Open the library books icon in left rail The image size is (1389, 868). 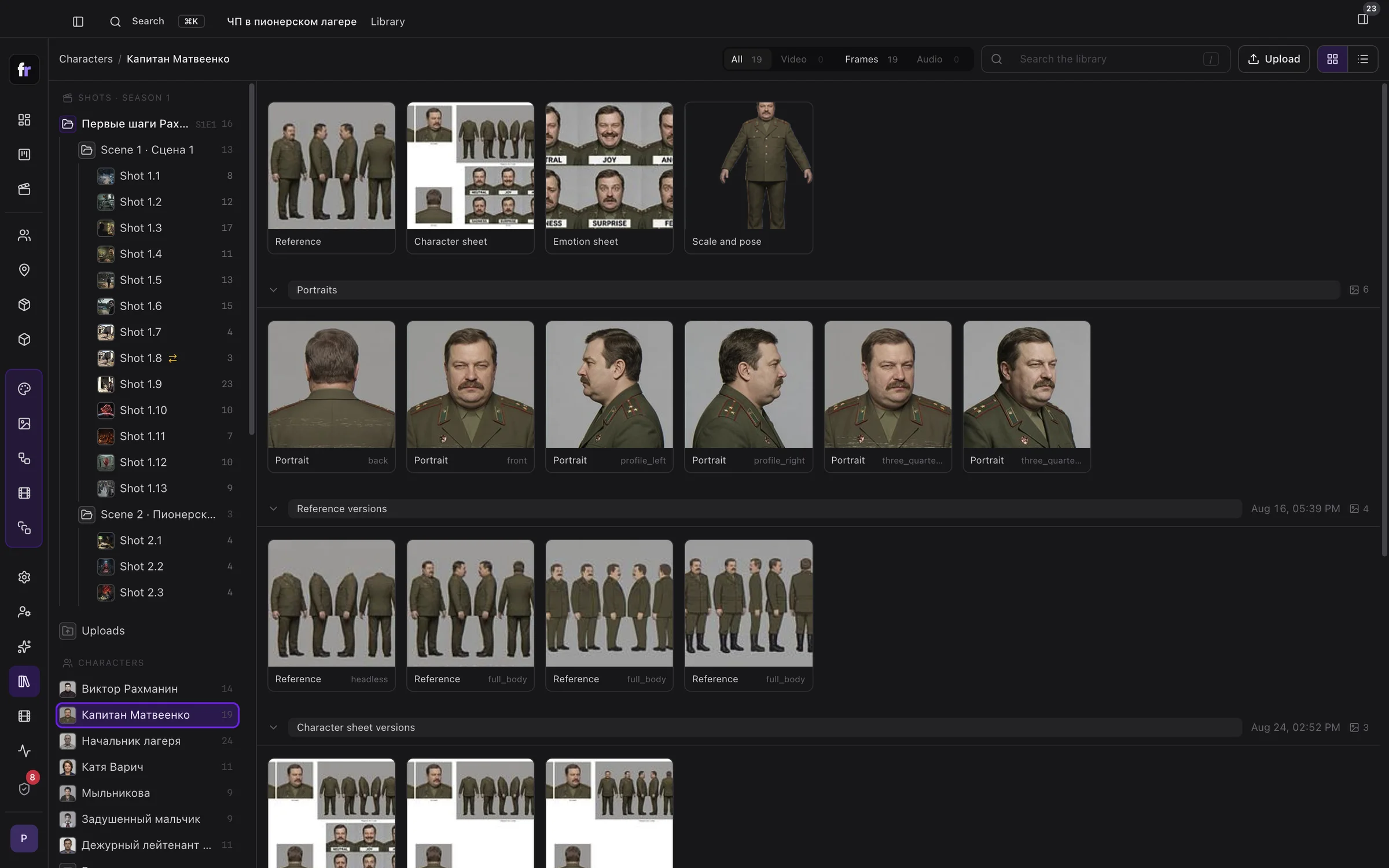click(24, 682)
